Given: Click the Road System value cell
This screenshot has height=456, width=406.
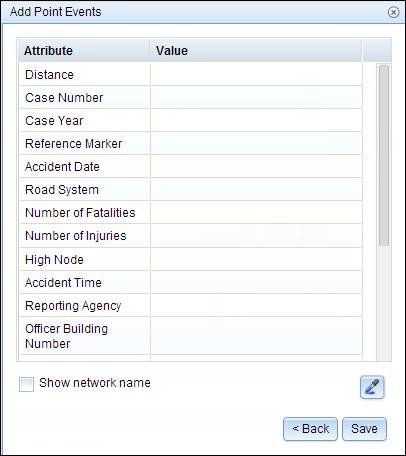Looking at the screenshot, I should (x=257, y=190).
